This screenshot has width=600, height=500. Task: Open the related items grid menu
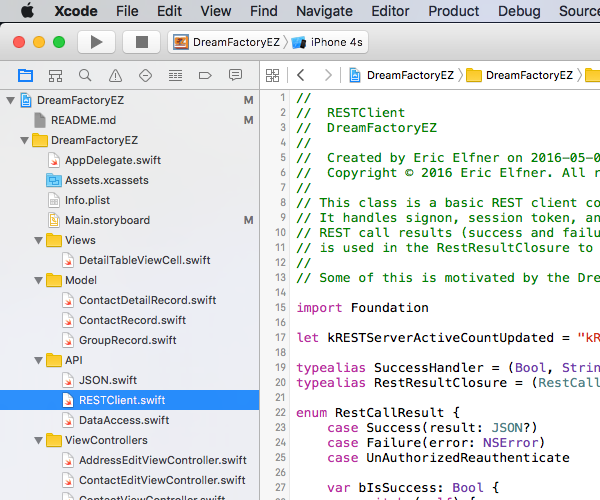pyautogui.click(x=272, y=75)
